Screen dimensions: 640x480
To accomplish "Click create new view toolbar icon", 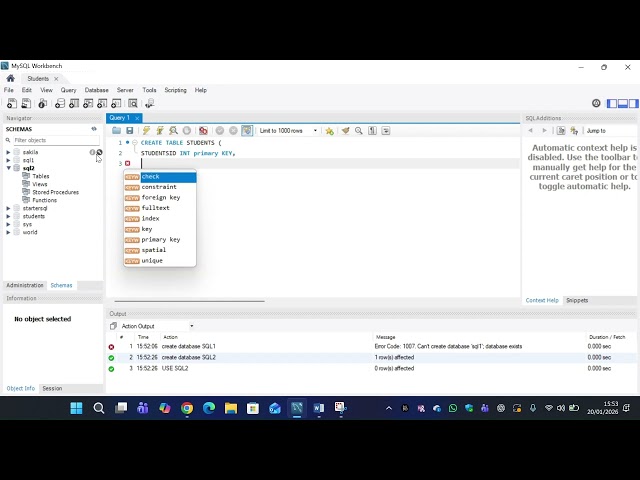I will pos(88,103).
